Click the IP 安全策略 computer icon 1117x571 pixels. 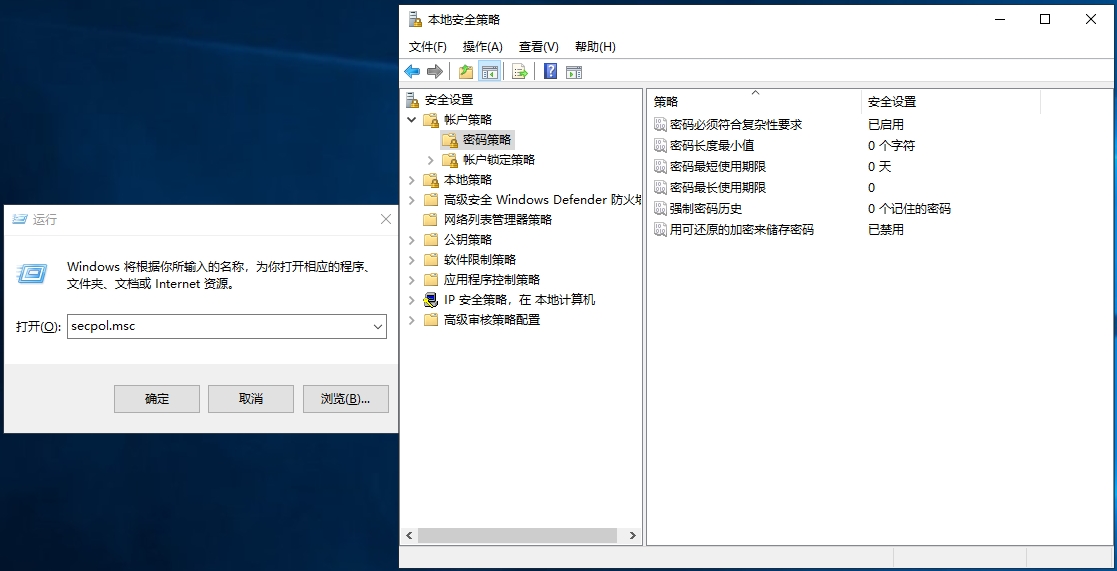click(x=431, y=300)
